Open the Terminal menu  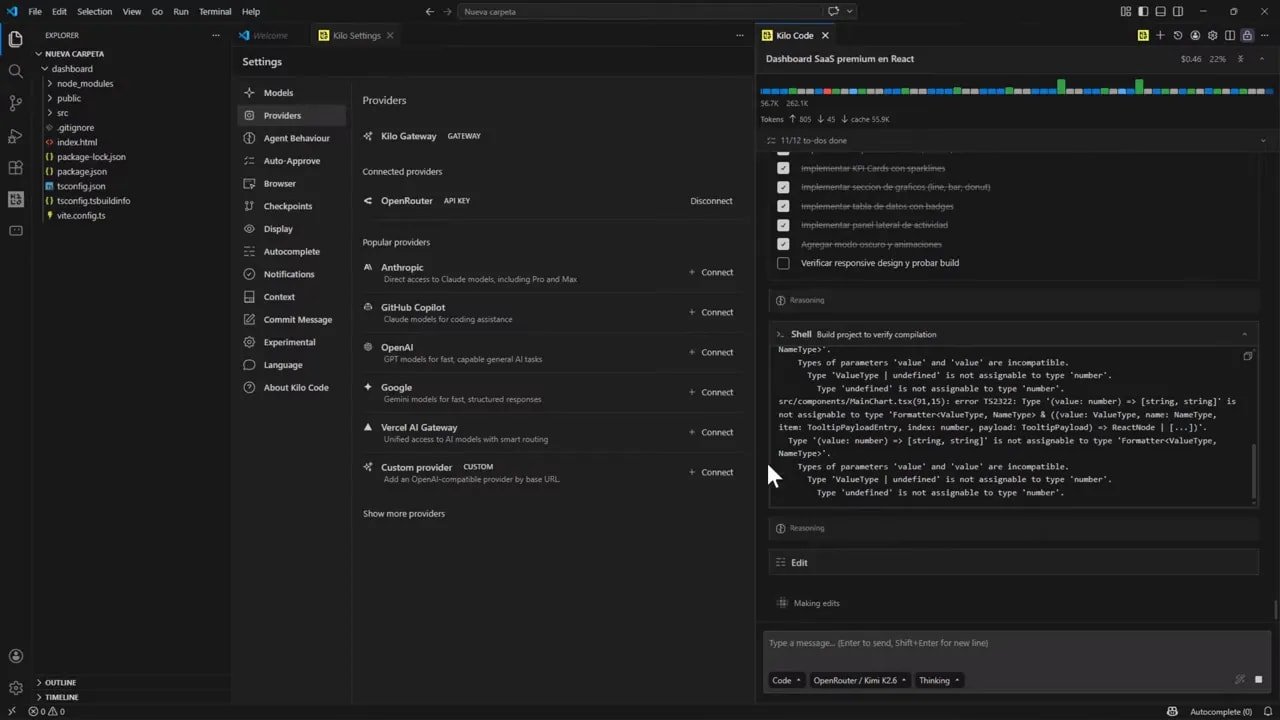tap(215, 11)
